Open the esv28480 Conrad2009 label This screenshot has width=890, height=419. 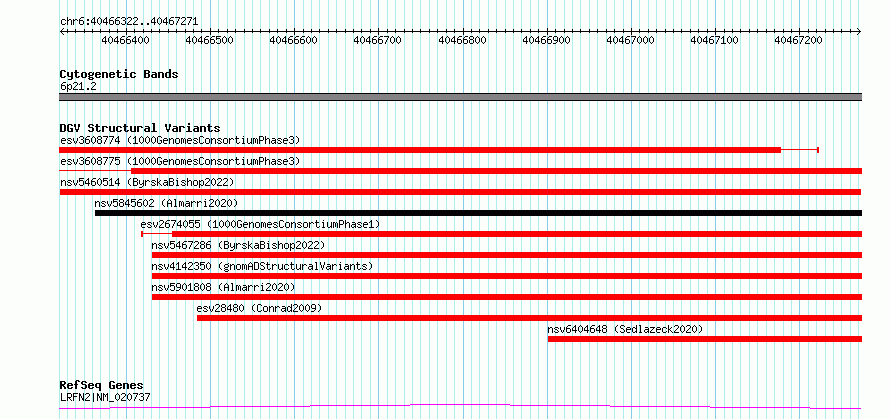click(x=259, y=308)
